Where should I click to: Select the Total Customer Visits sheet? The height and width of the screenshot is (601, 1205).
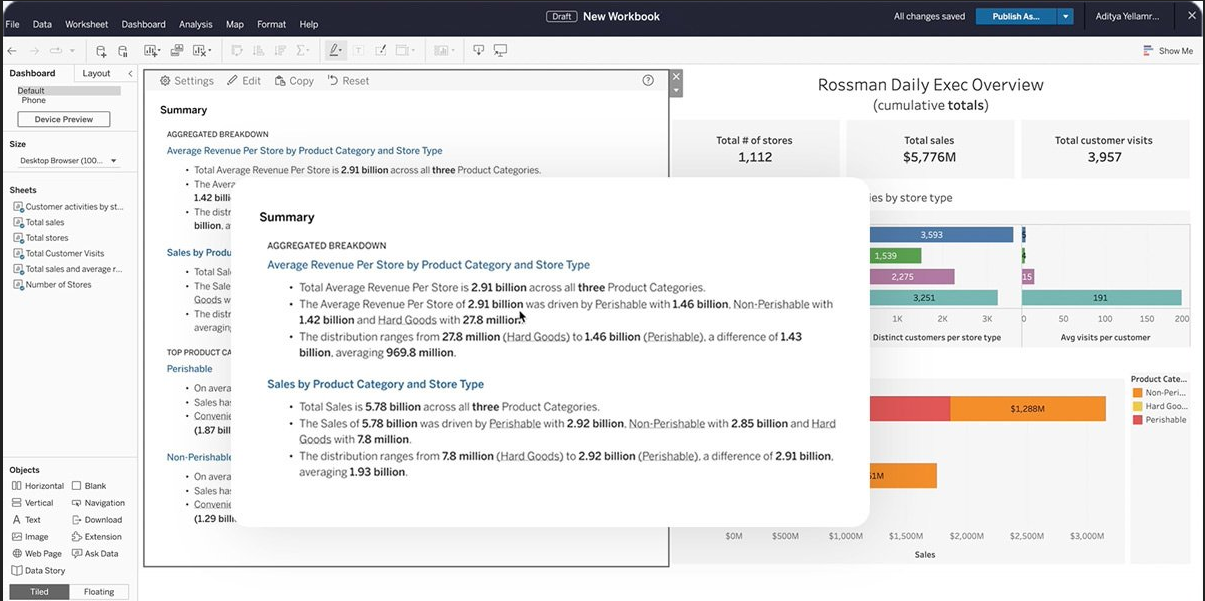tap(59, 254)
